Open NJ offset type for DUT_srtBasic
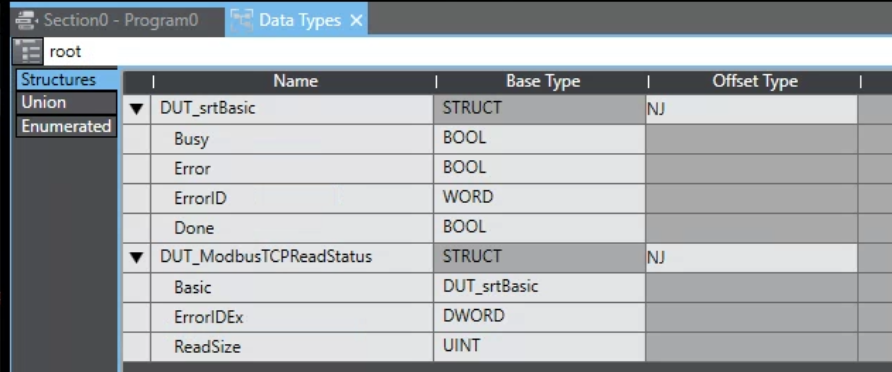Image resolution: width=892 pixels, height=372 pixels. (x=751, y=109)
